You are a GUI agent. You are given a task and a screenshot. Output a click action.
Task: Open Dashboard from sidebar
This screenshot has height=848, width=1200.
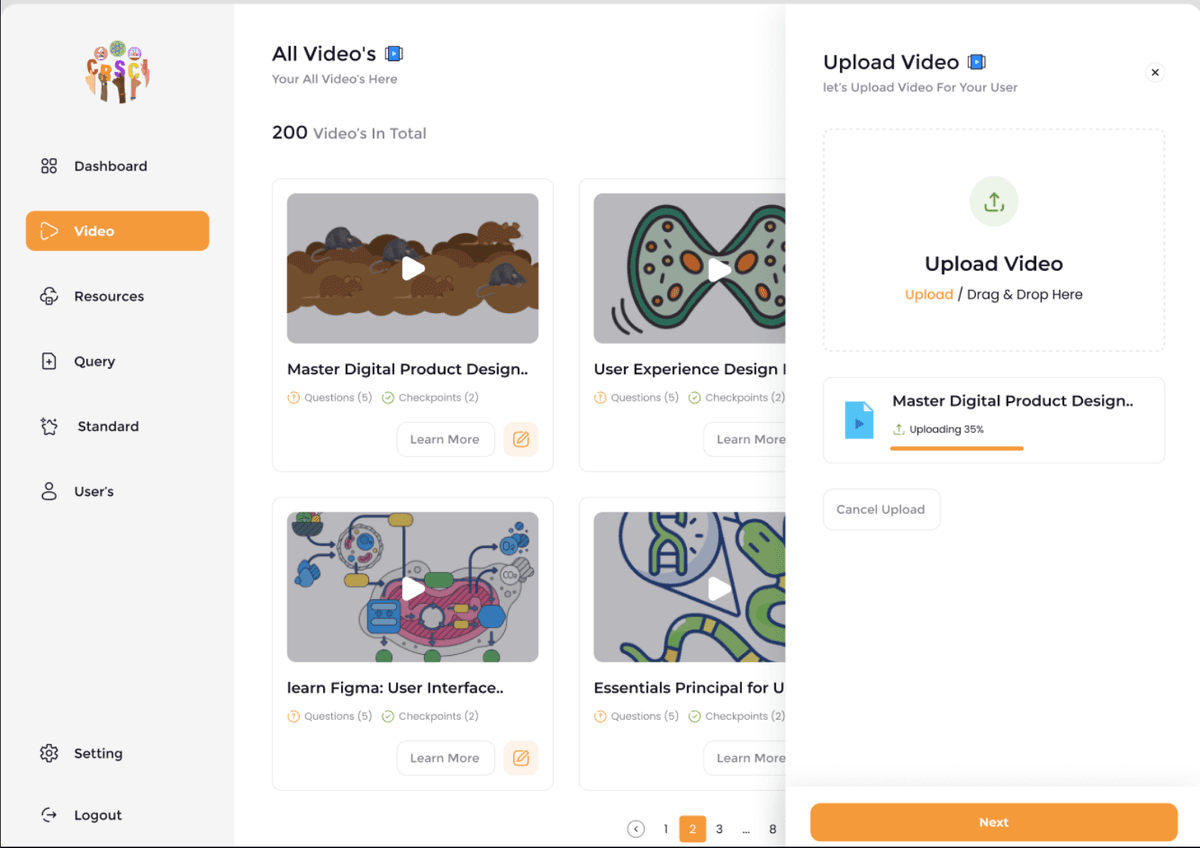pos(110,166)
